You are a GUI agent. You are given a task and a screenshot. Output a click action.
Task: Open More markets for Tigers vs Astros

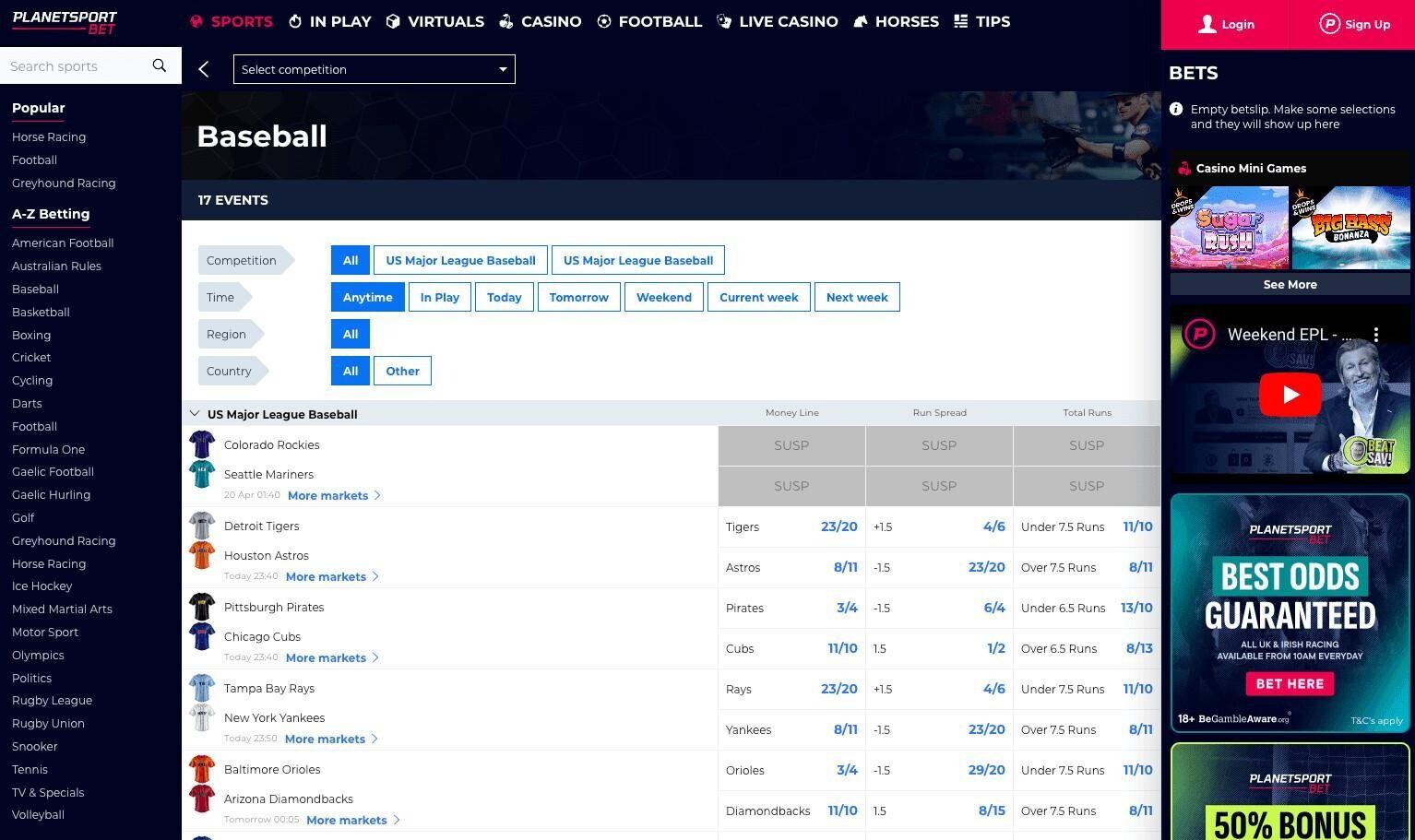pyautogui.click(x=332, y=576)
